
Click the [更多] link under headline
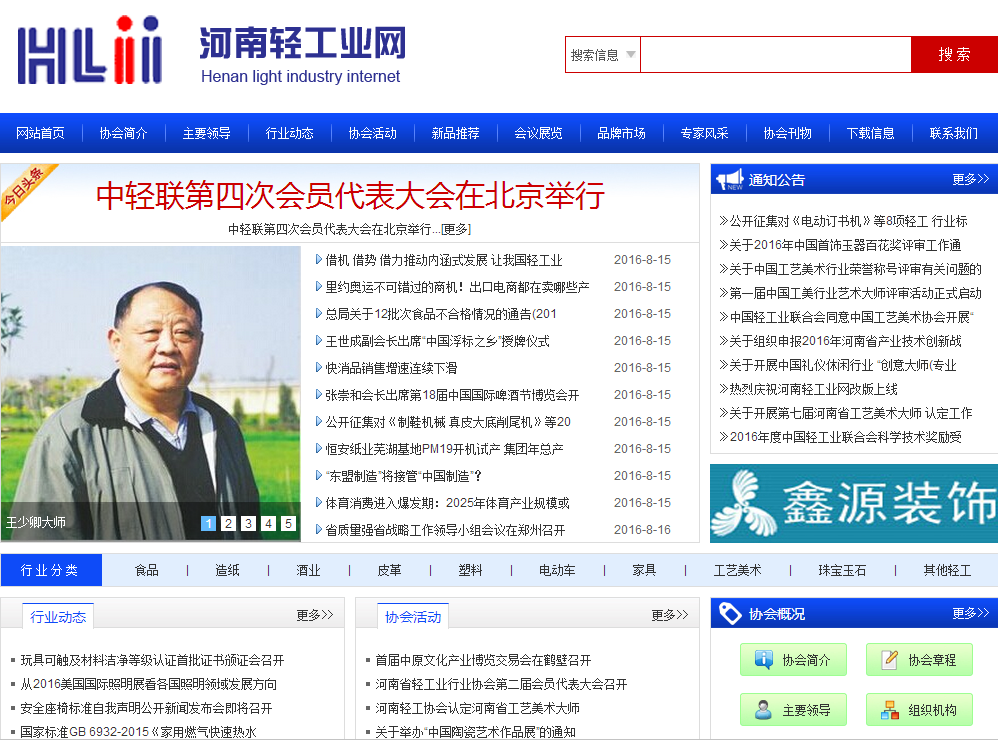pos(456,229)
